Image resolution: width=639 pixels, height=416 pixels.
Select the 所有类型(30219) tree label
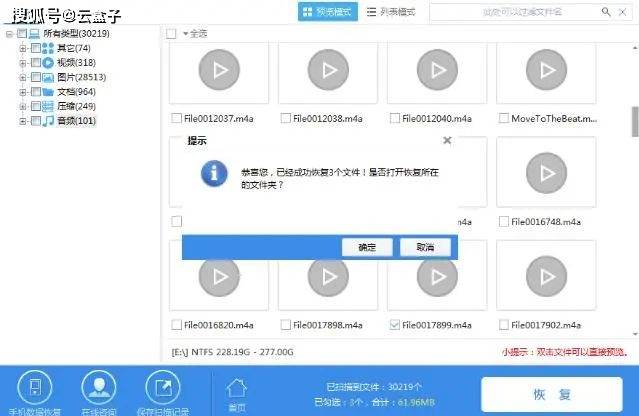click(77, 33)
